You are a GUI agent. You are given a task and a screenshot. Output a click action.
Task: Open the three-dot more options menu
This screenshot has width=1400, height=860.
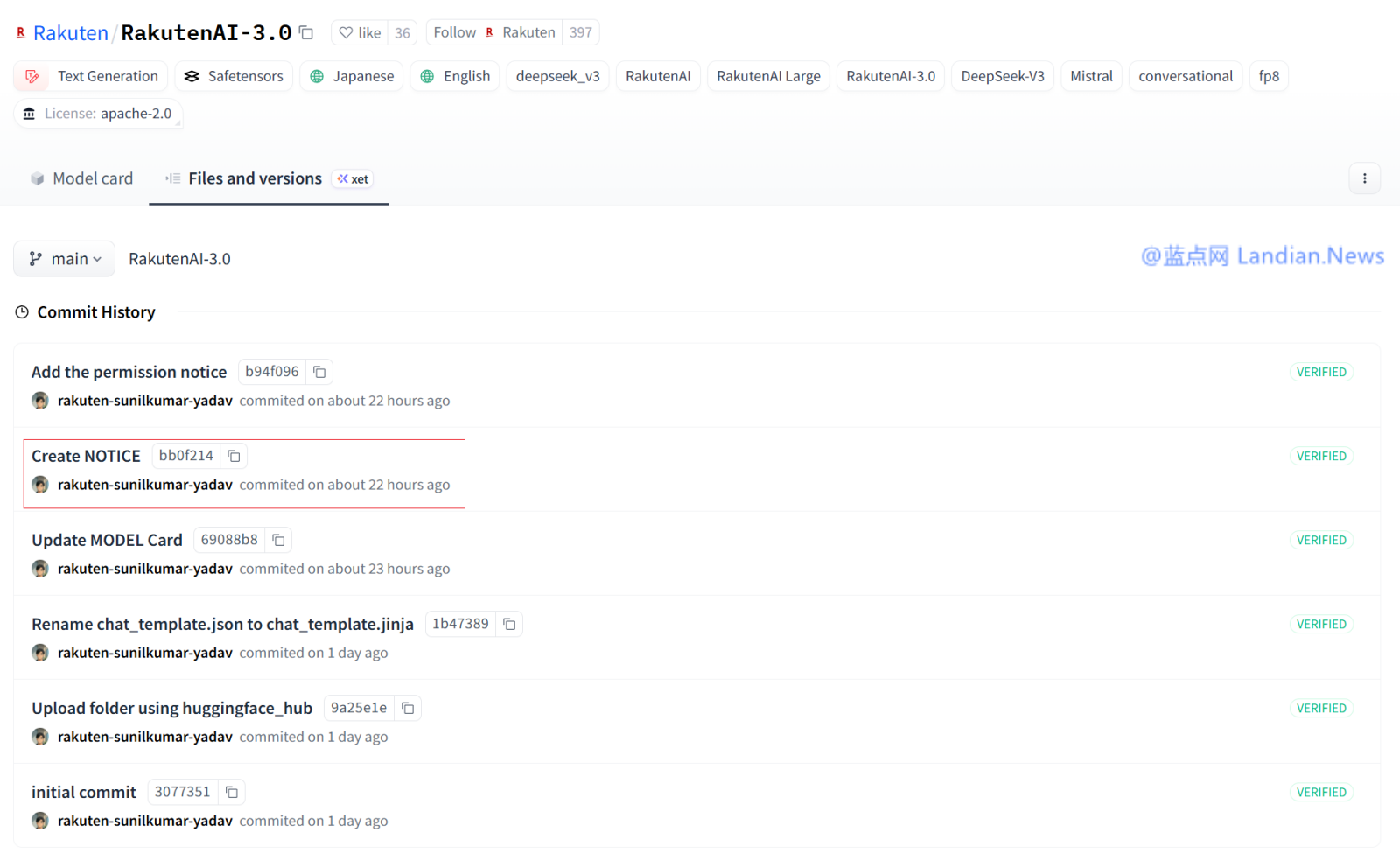[x=1364, y=178]
